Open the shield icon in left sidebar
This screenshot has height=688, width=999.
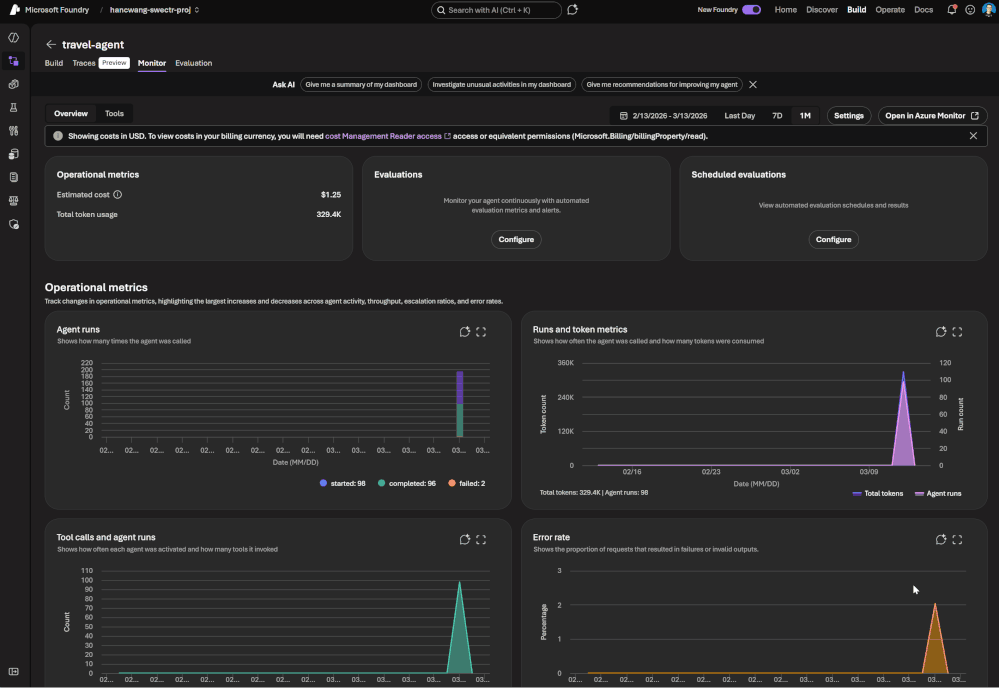[x=14, y=225]
